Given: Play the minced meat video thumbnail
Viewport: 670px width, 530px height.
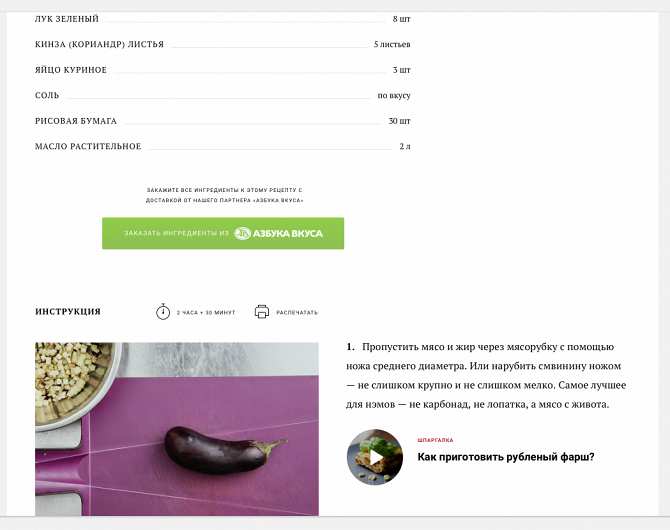Looking at the screenshot, I should click(x=375, y=457).
